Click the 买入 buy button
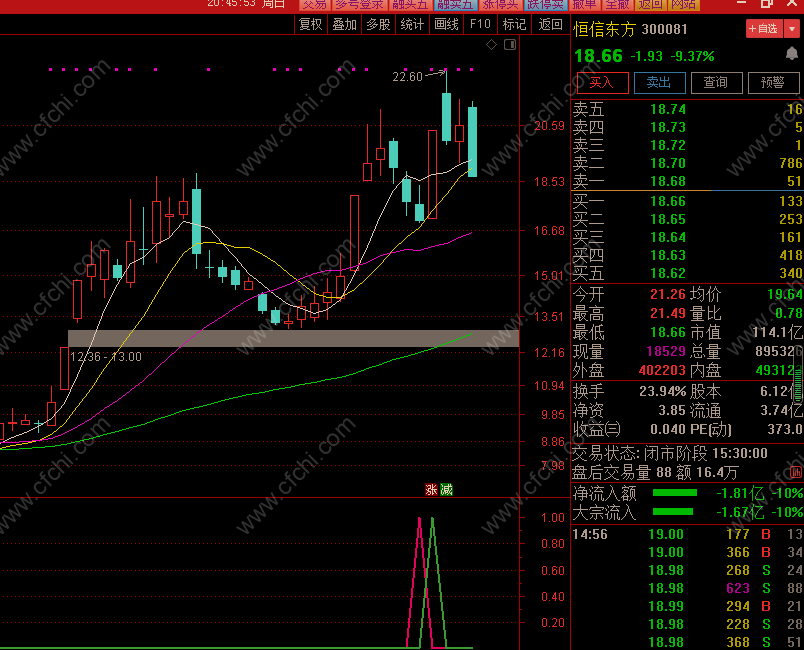The image size is (804, 650). point(602,83)
